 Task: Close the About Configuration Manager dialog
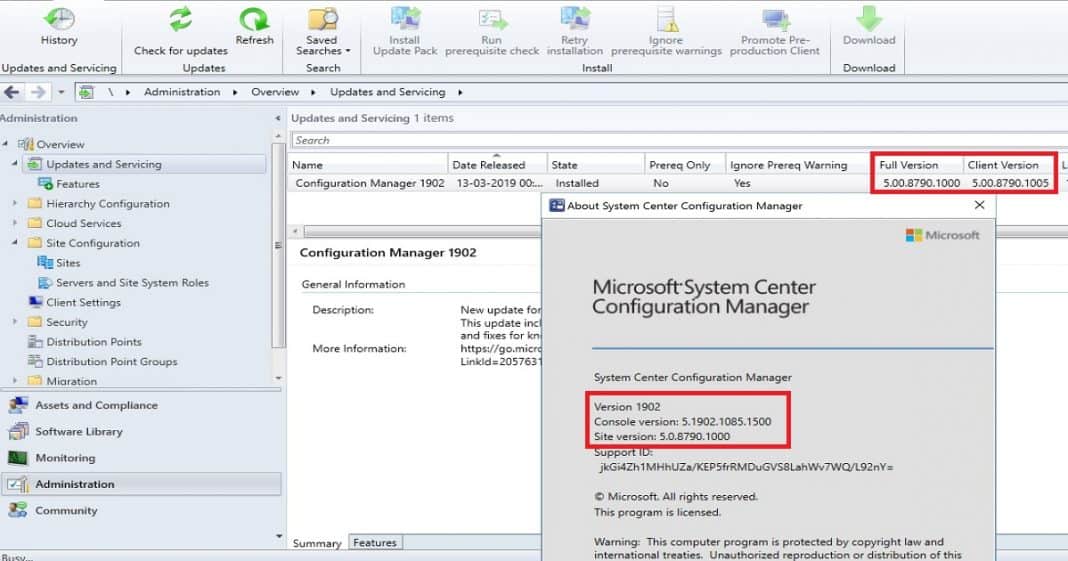point(979,205)
